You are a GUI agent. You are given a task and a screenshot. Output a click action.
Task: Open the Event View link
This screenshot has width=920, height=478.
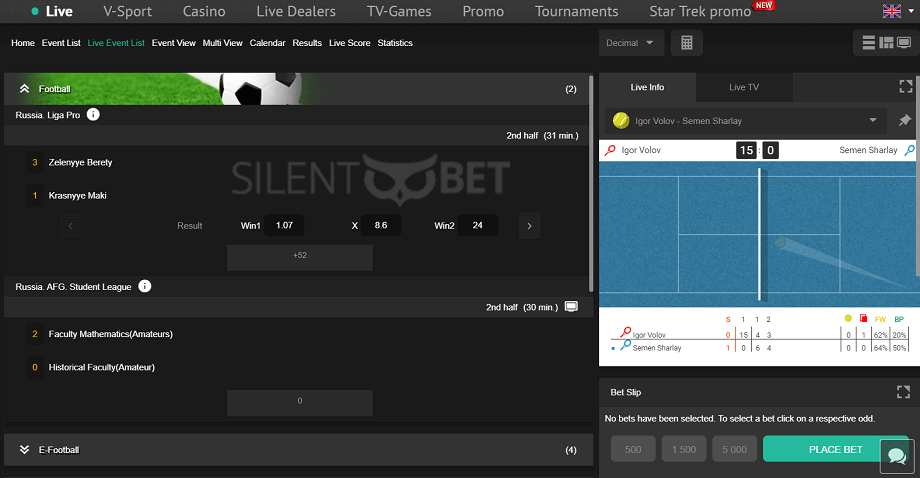tap(174, 43)
